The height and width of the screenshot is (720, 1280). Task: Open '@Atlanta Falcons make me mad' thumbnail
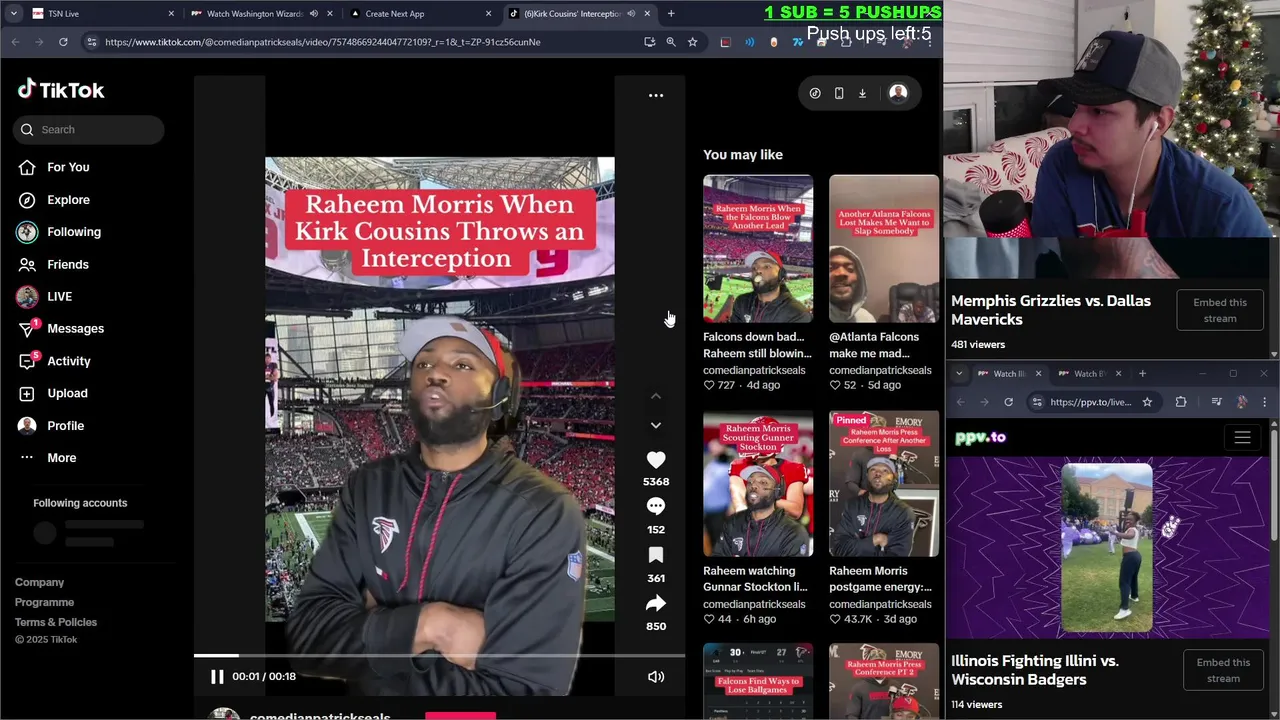point(884,249)
